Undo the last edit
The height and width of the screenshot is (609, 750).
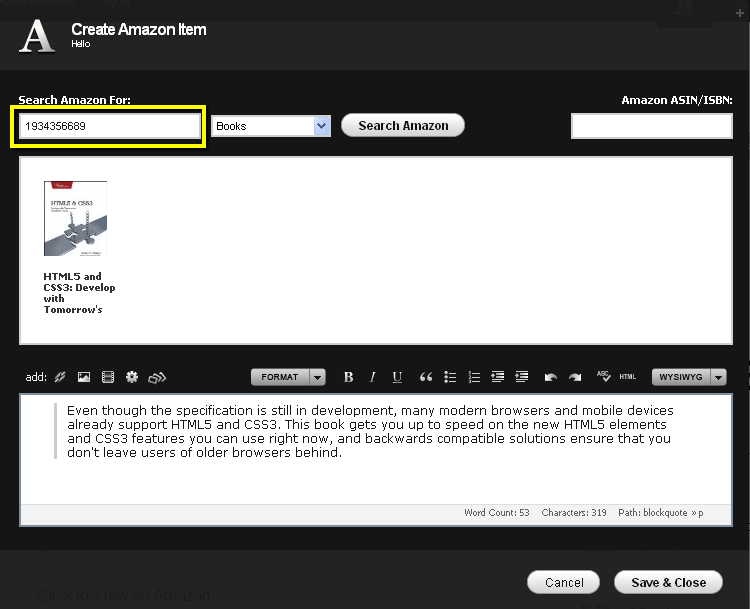(550, 377)
